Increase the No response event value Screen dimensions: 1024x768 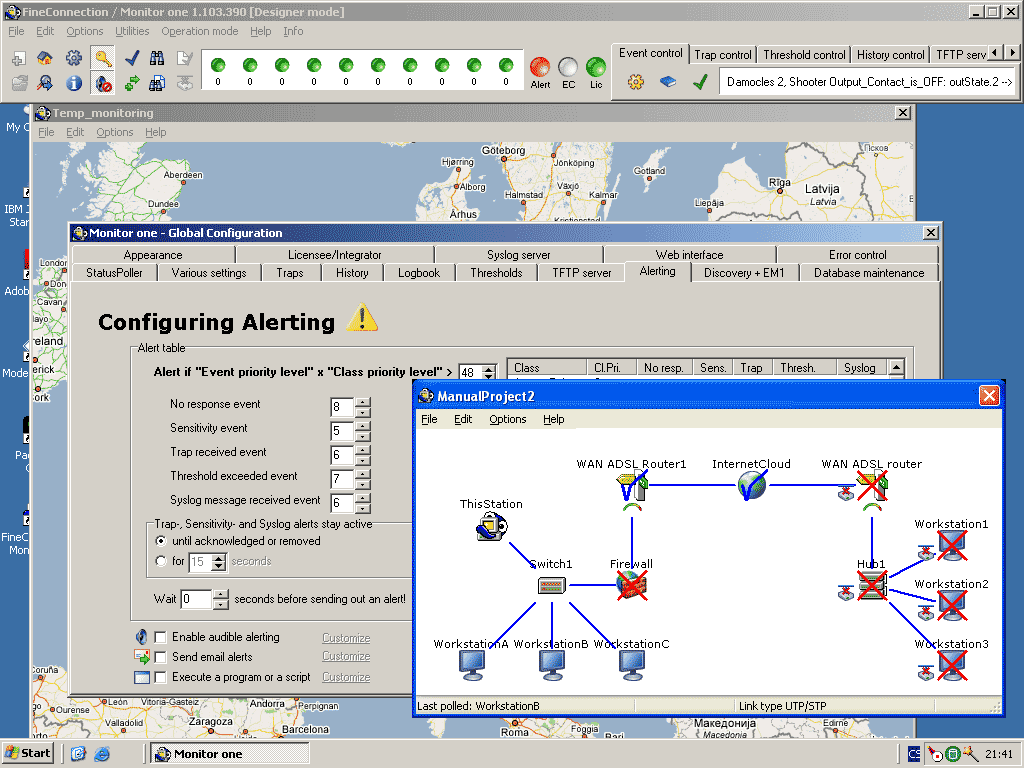point(363,402)
